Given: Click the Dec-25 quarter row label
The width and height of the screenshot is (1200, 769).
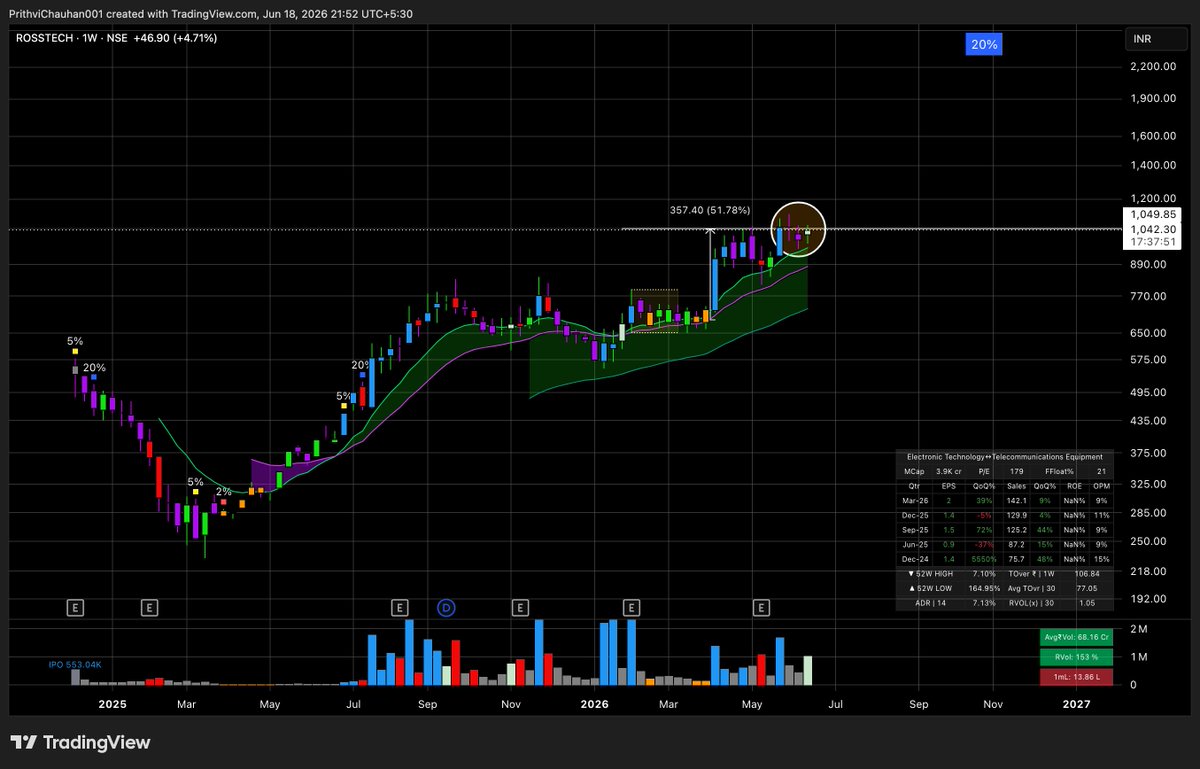Looking at the screenshot, I should [x=915, y=515].
